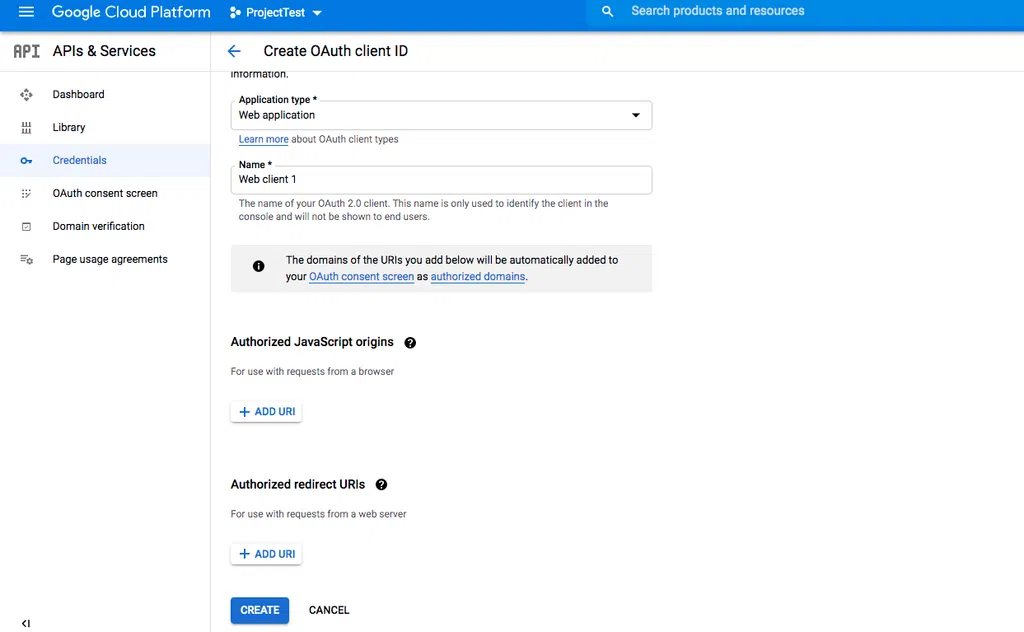1024x632 pixels.
Task: Open the ProjectTest project selector
Action: click(276, 12)
